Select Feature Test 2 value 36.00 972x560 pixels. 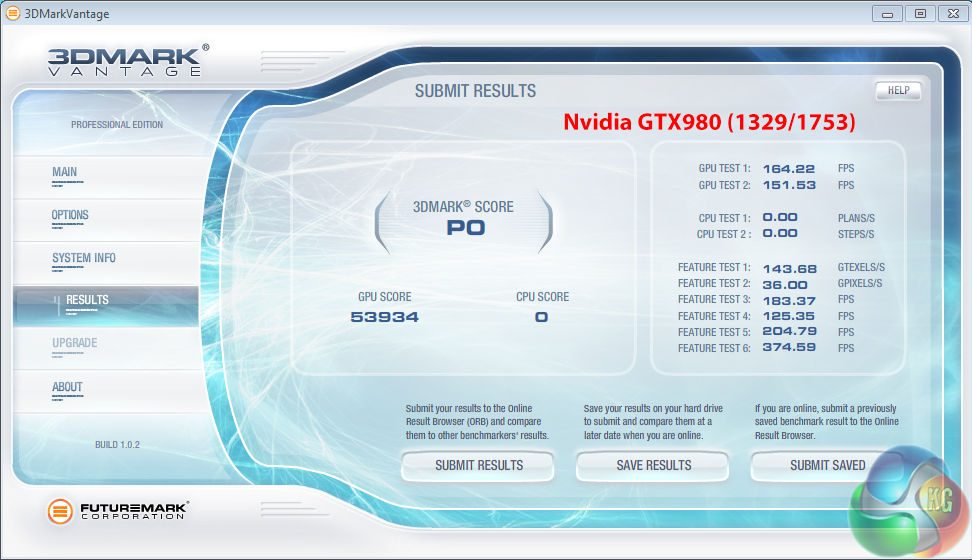[785, 285]
